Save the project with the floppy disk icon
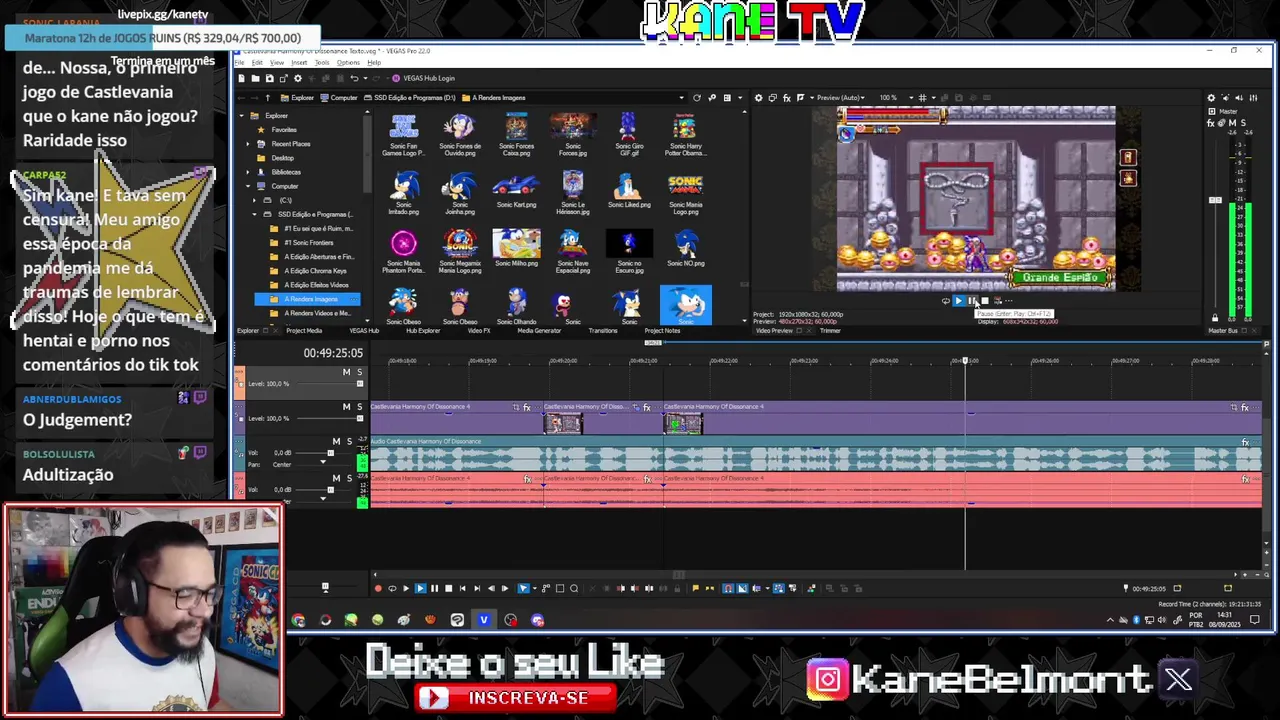 click(x=270, y=78)
